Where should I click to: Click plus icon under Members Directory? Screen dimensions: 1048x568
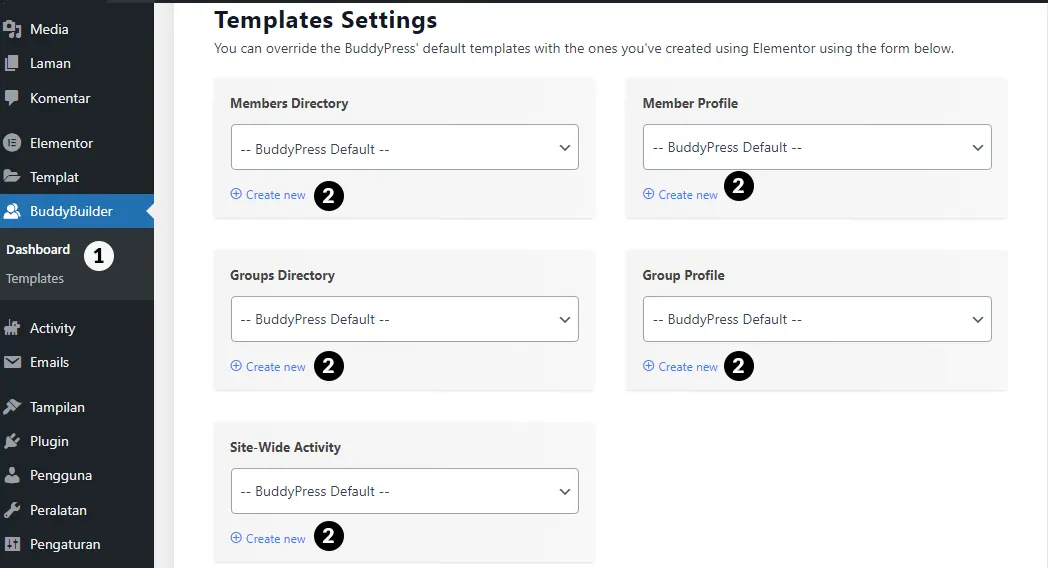pyautogui.click(x=236, y=194)
